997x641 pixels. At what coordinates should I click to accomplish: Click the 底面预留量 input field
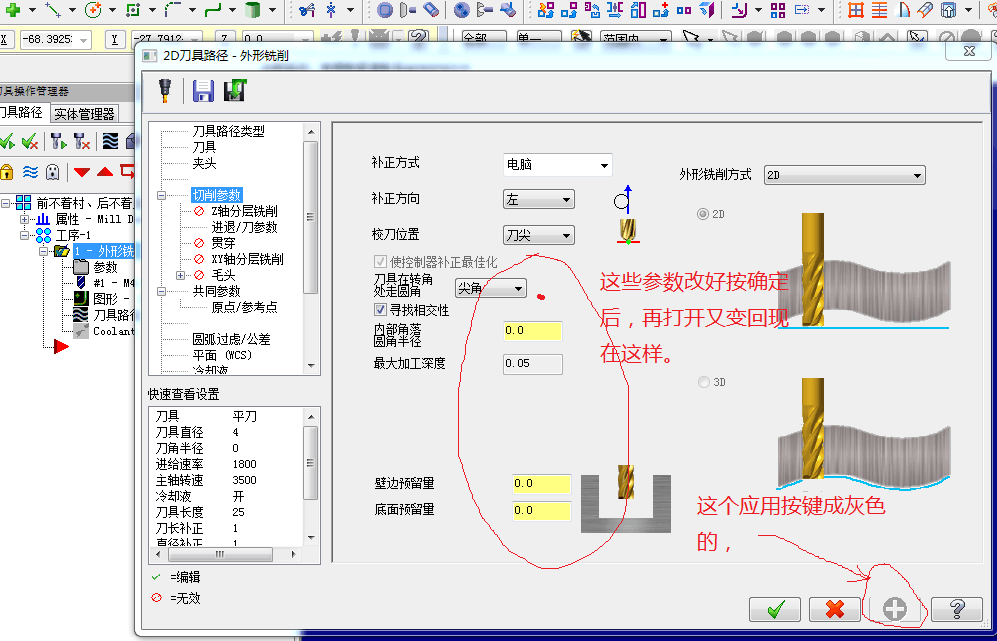pos(542,511)
